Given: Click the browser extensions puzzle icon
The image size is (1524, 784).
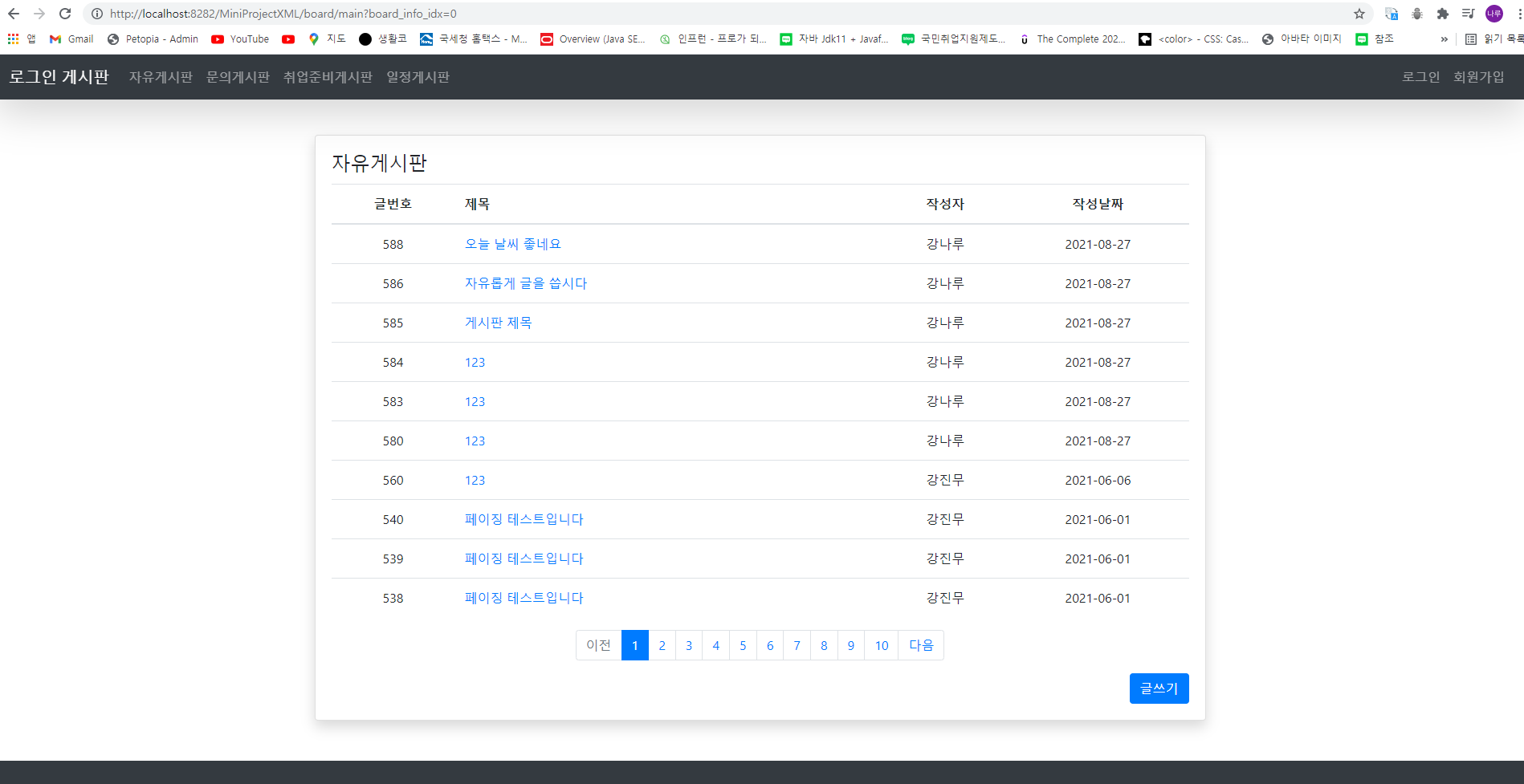Looking at the screenshot, I should 1442,14.
